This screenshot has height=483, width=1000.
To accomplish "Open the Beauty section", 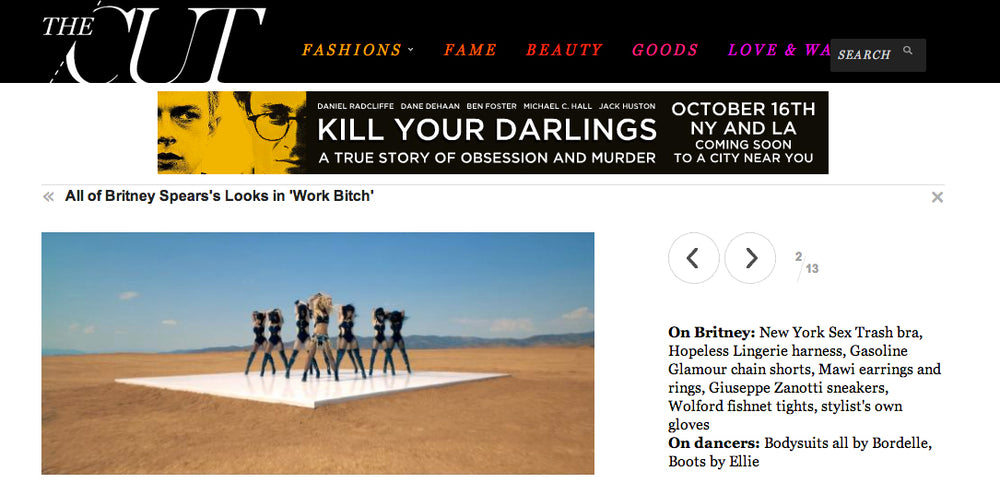I will pos(564,50).
